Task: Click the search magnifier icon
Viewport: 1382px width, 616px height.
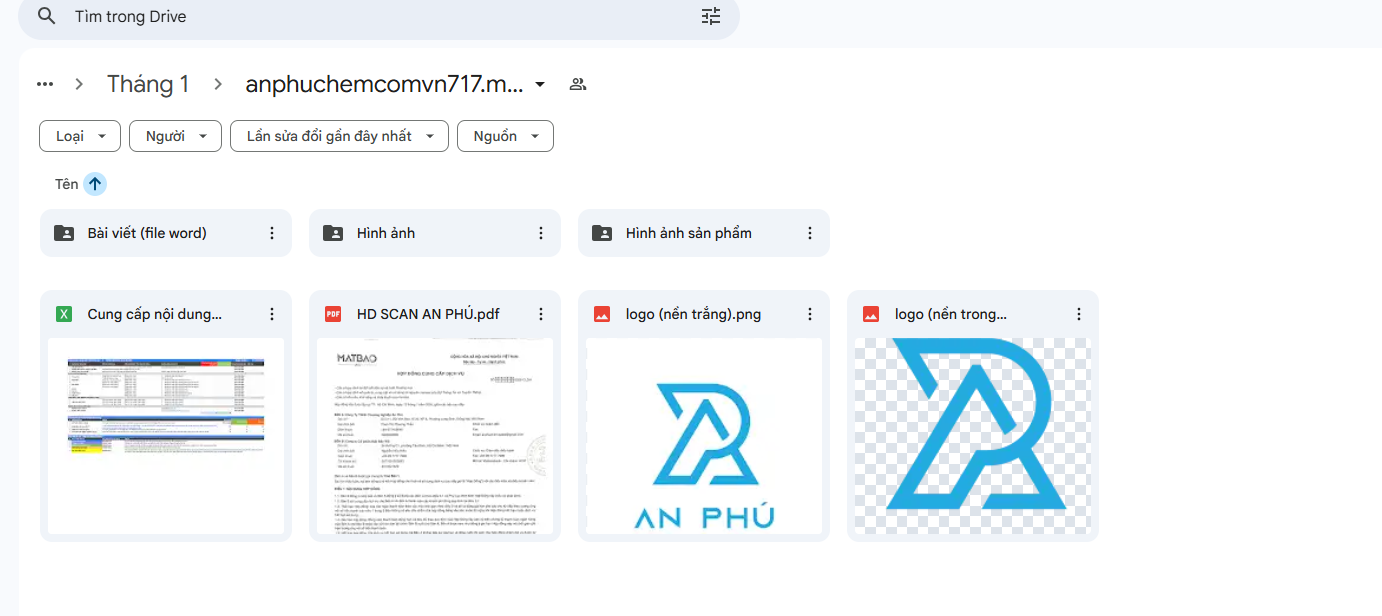Action: point(46,16)
